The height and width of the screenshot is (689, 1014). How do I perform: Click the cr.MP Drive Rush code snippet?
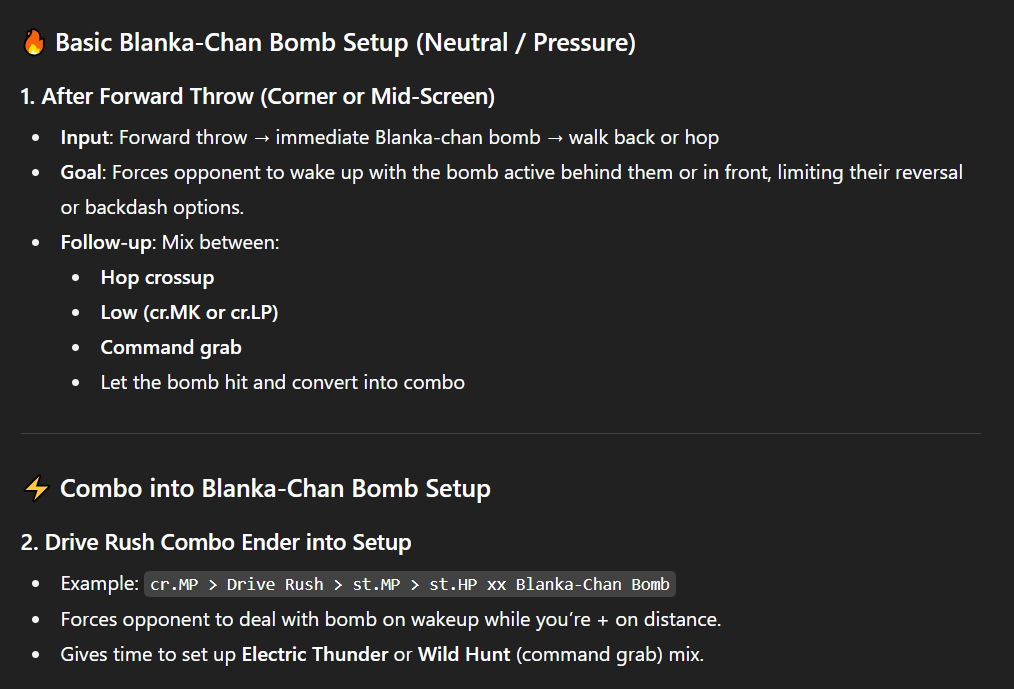click(x=410, y=584)
